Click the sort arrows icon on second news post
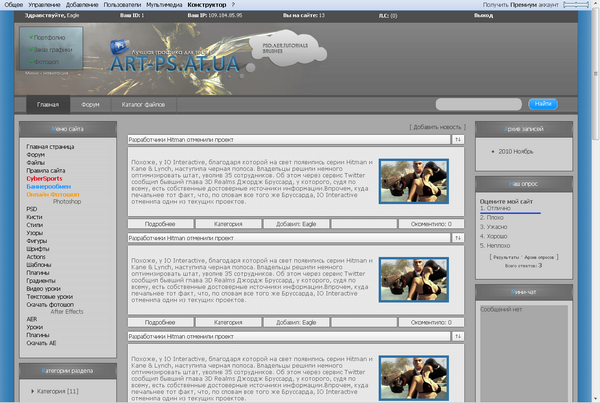Screen dimensions: 600x403 coord(458,238)
